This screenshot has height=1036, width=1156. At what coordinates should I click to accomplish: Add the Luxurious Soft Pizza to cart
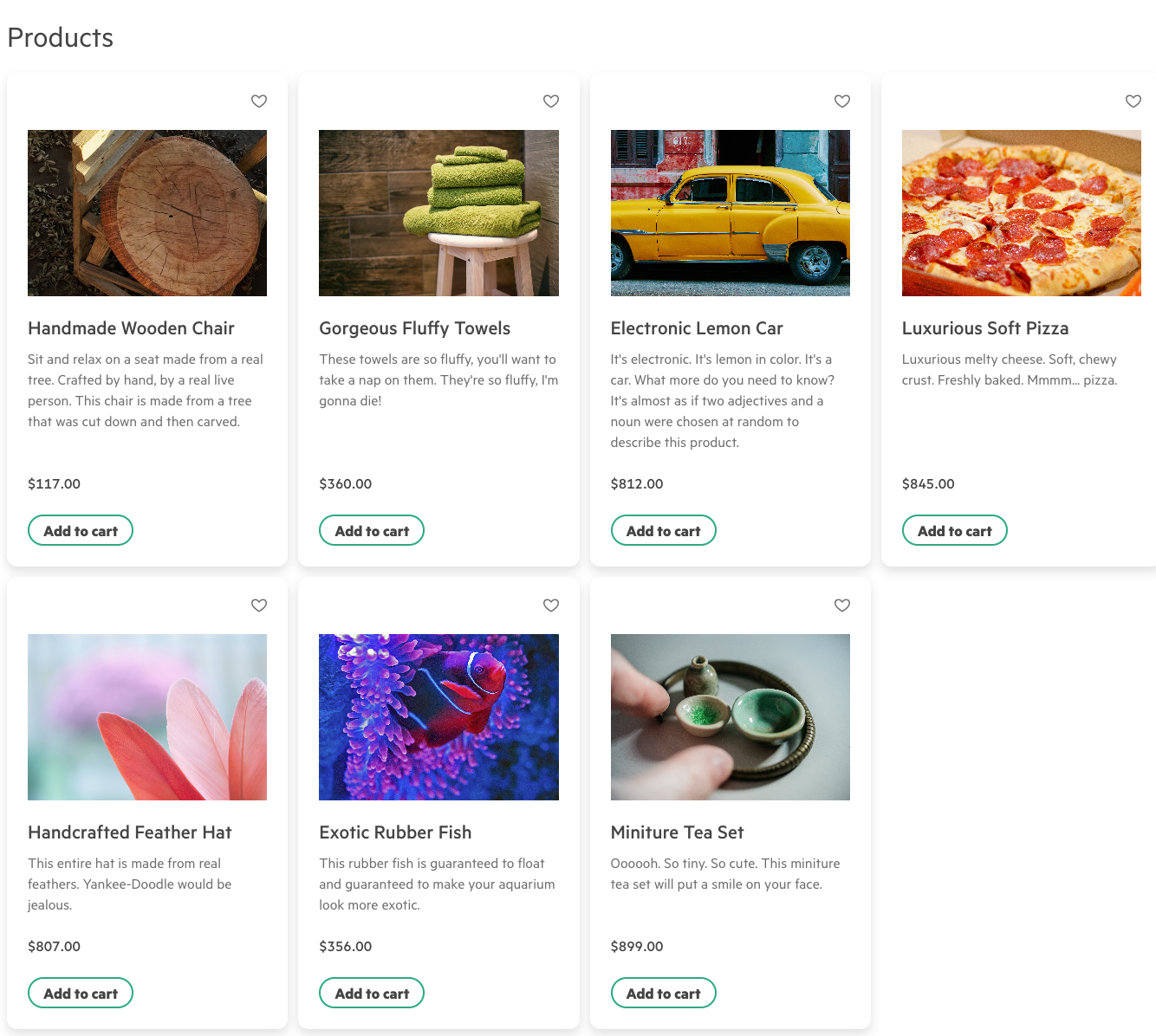coord(955,530)
